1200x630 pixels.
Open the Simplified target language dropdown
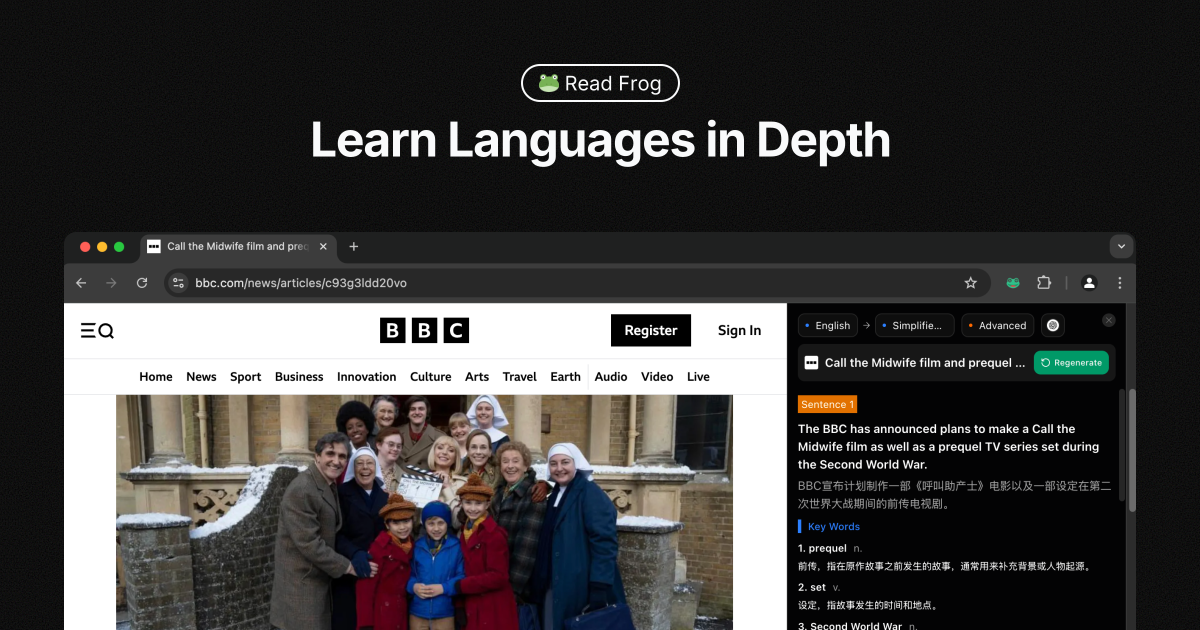[x=914, y=325]
